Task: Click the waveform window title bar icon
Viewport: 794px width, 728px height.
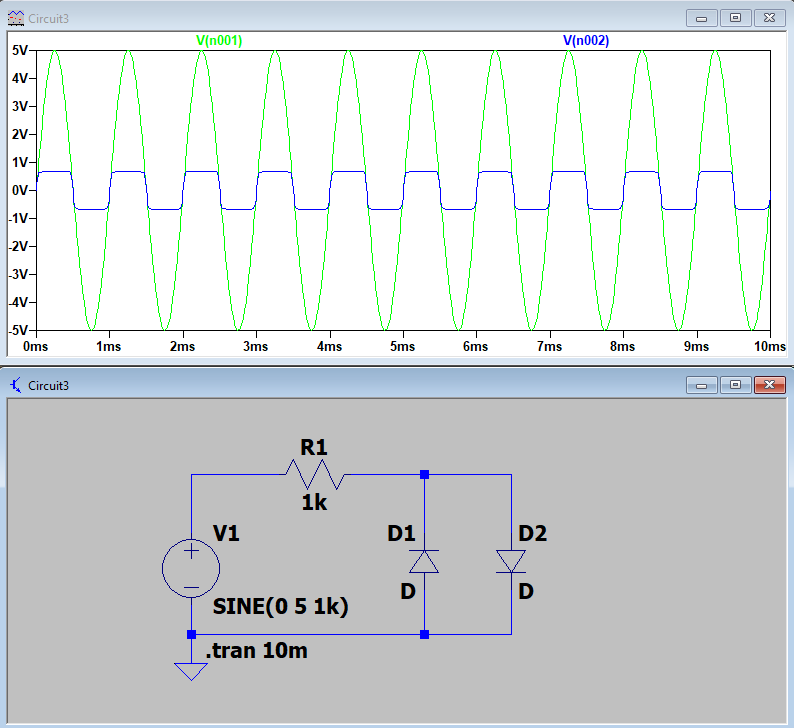Action: pos(15,18)
